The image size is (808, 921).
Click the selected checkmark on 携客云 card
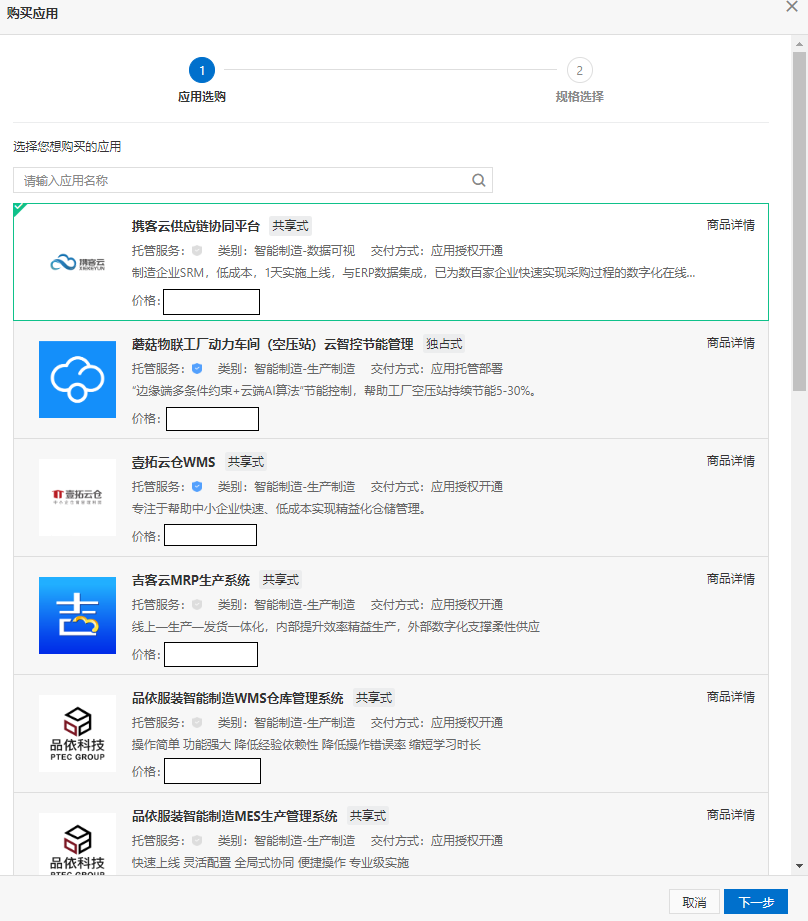(x=19, y=208)
